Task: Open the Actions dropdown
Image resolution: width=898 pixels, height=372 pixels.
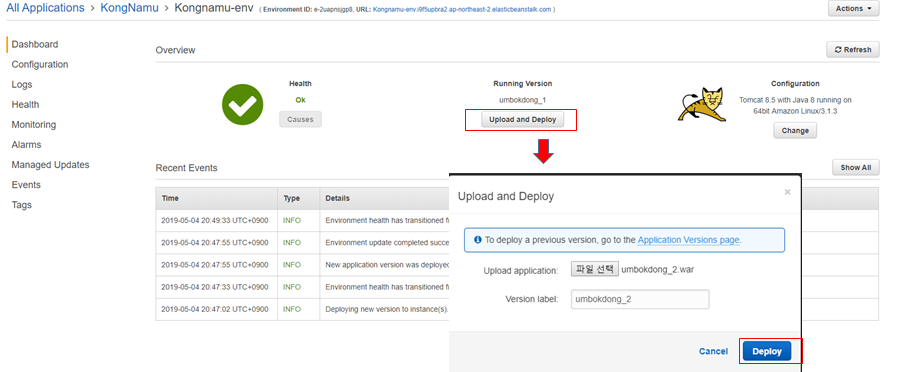Action: [853, 9]
